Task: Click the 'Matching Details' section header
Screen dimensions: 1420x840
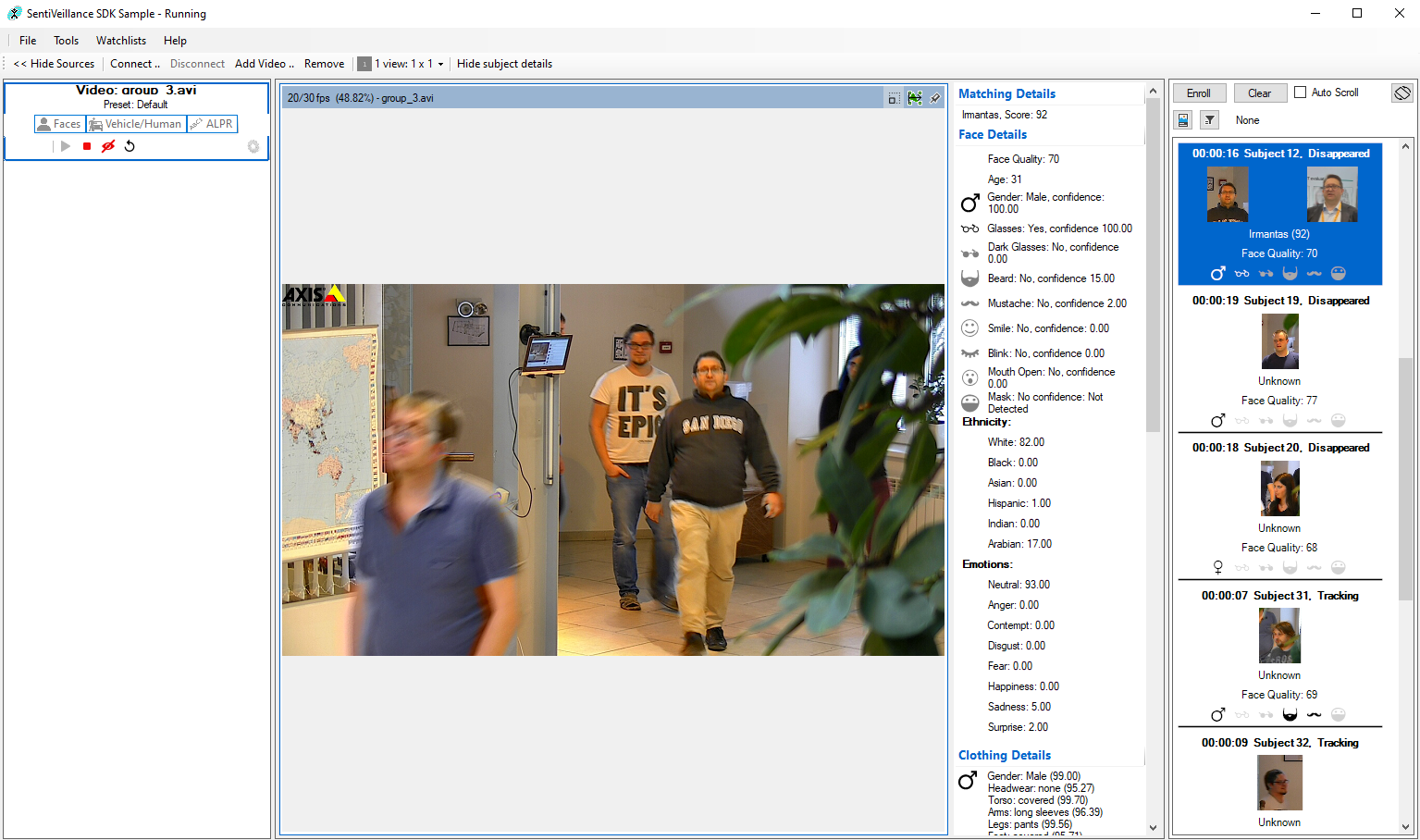Action: coord(1006,93)
